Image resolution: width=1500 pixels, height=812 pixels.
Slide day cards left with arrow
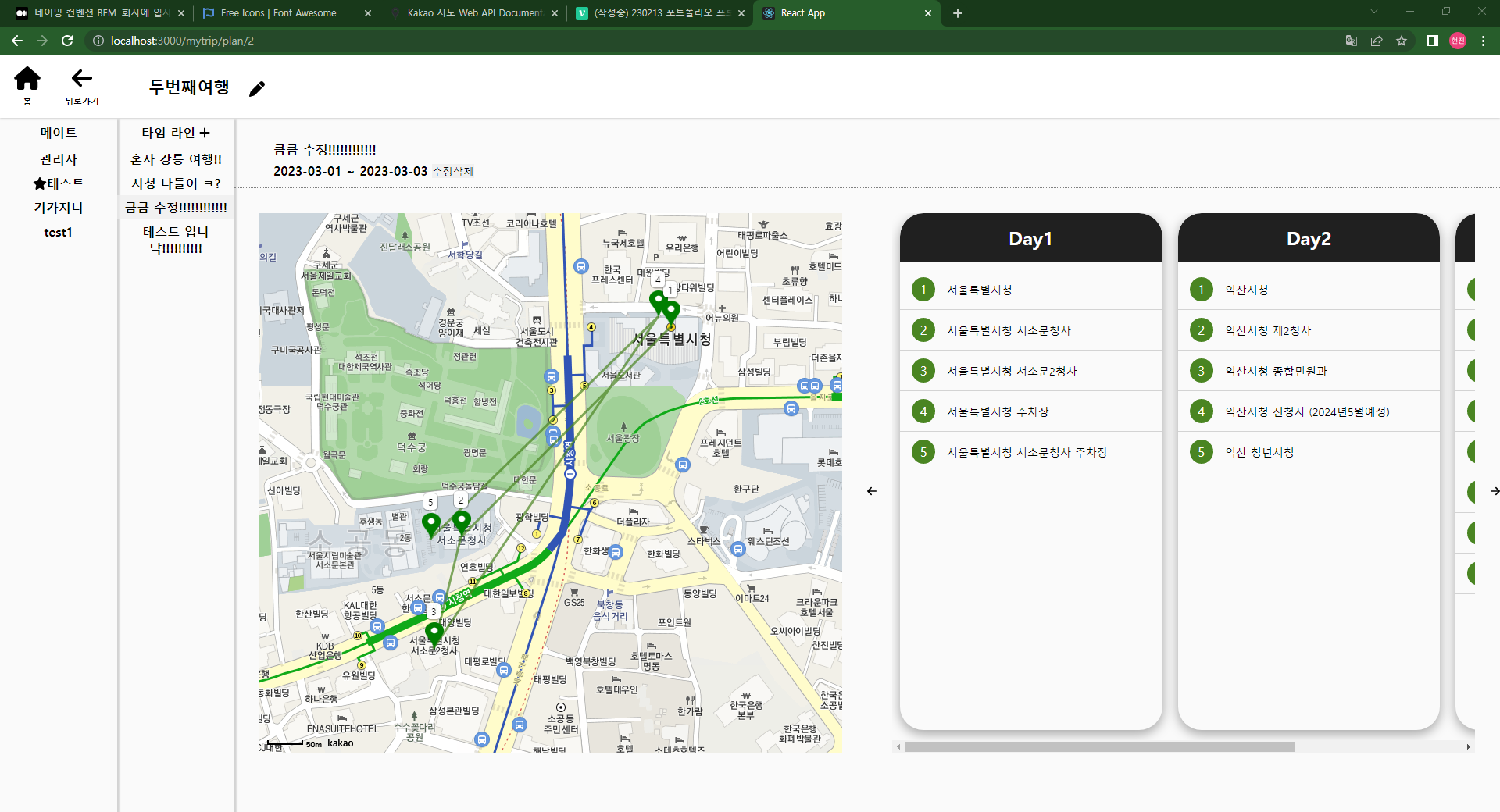(872, 491)
